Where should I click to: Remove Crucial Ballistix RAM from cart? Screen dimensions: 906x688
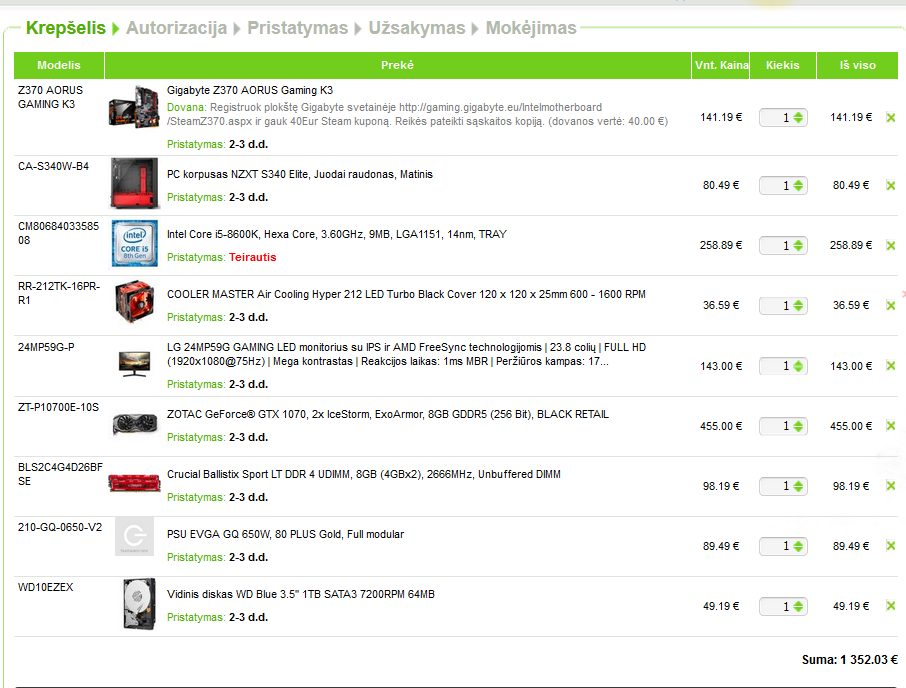pyautogui.click(x=890, y=486)
